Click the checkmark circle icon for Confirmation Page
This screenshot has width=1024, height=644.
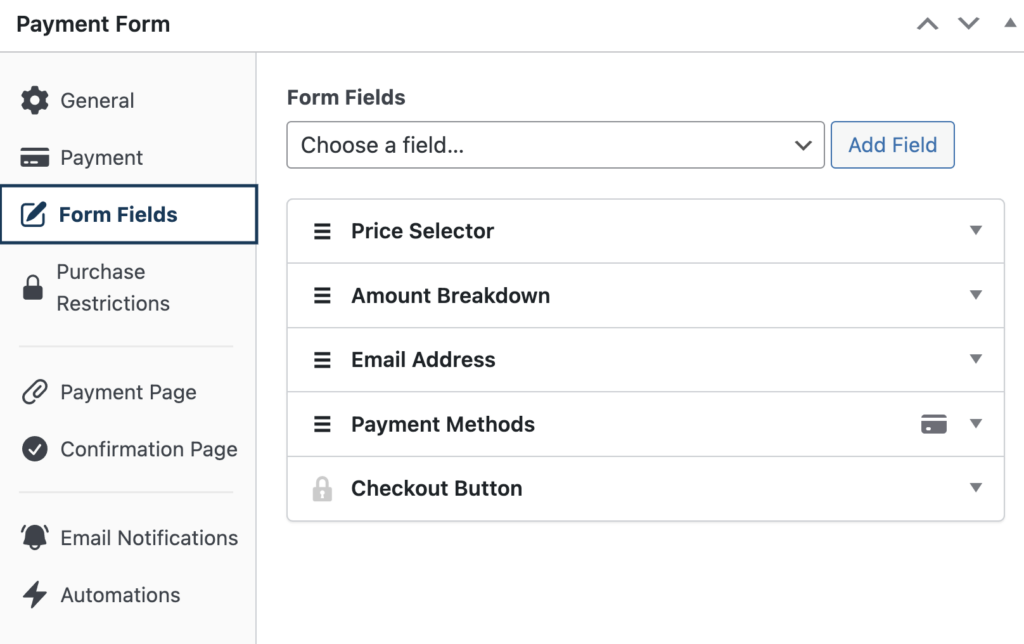pyautogui.click(x=35, y=449)
